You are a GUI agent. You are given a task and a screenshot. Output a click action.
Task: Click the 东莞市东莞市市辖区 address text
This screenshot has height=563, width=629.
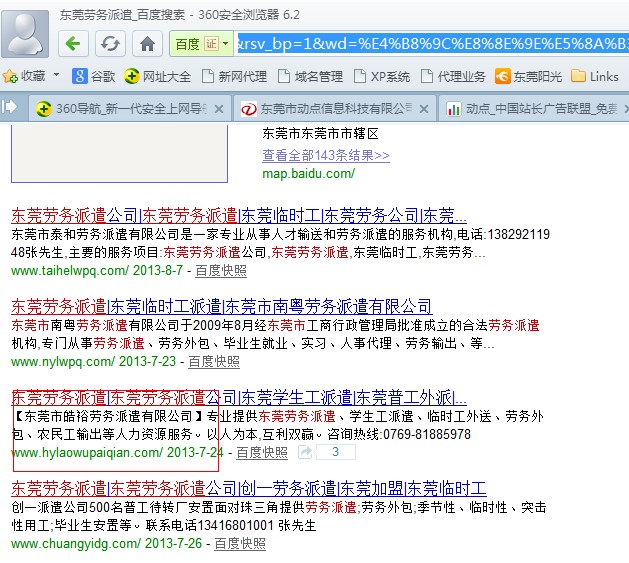320,133
